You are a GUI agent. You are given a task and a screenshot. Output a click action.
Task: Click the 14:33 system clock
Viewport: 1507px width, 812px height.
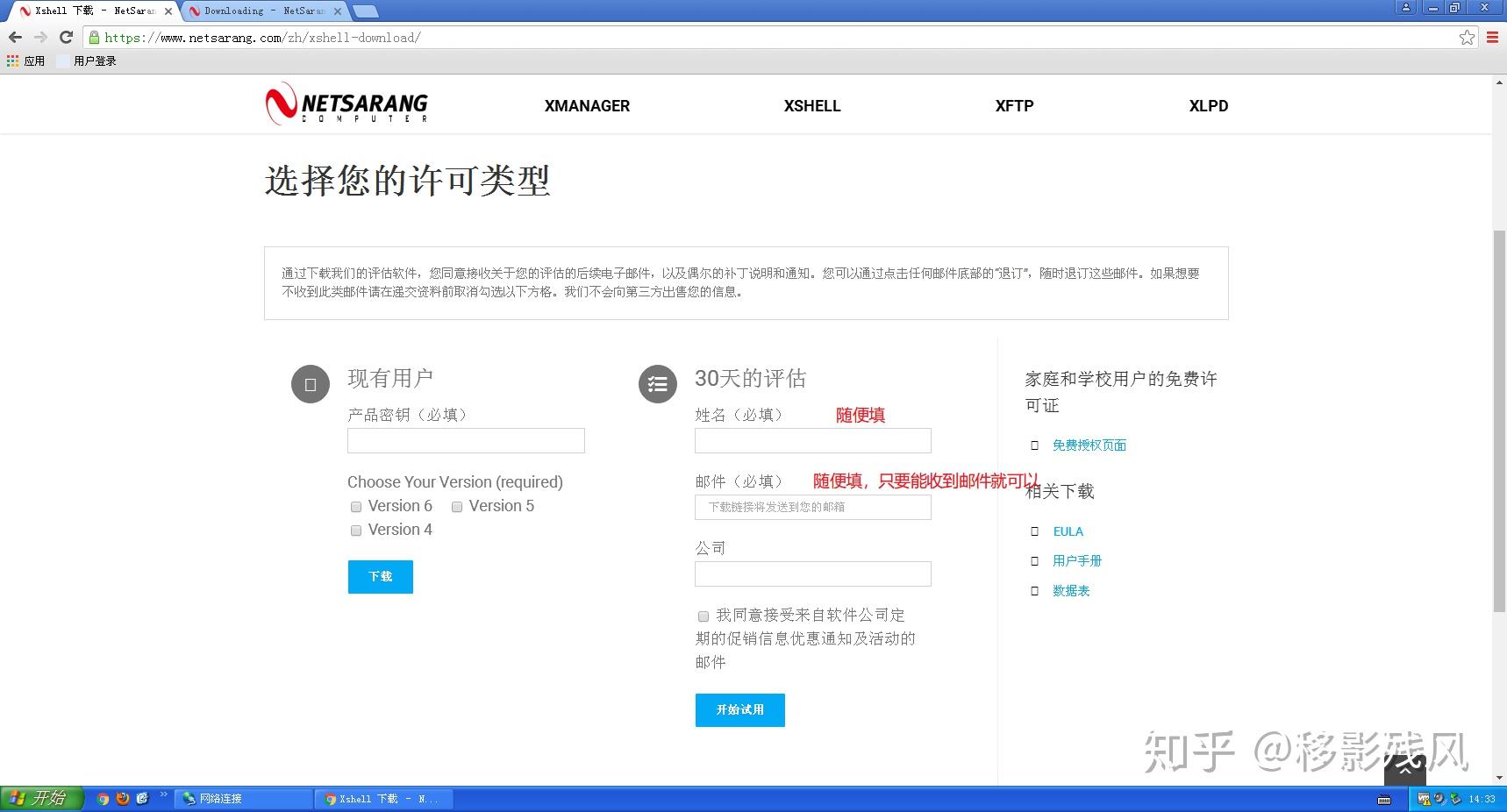(x=1482, y=799)
